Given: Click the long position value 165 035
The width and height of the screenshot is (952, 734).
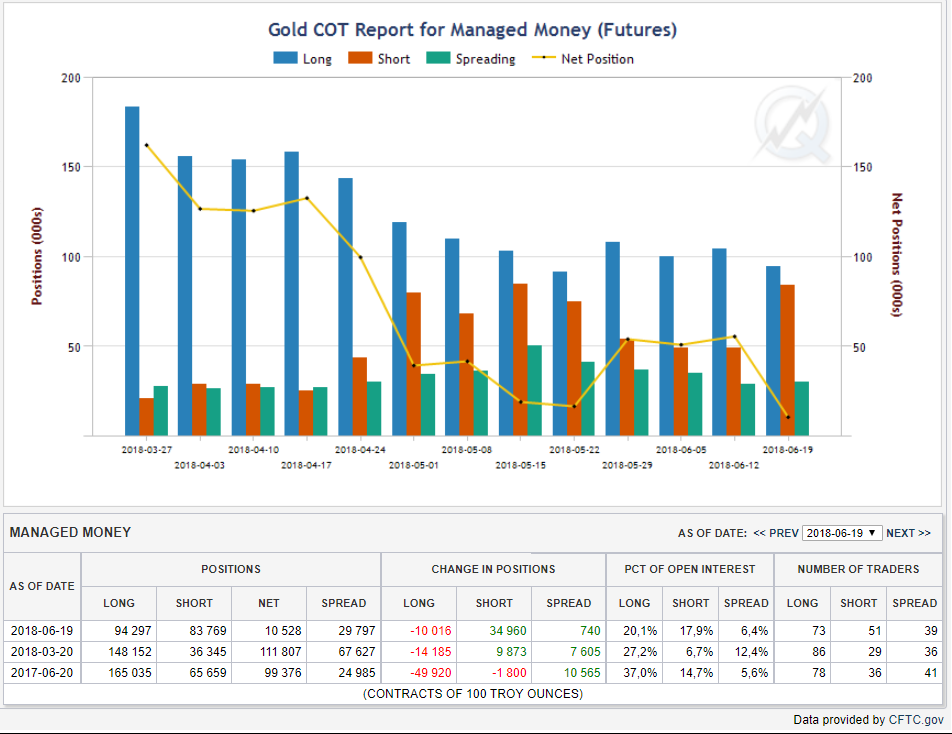Looking at the screenshot, I should click(x=129, y=673).
